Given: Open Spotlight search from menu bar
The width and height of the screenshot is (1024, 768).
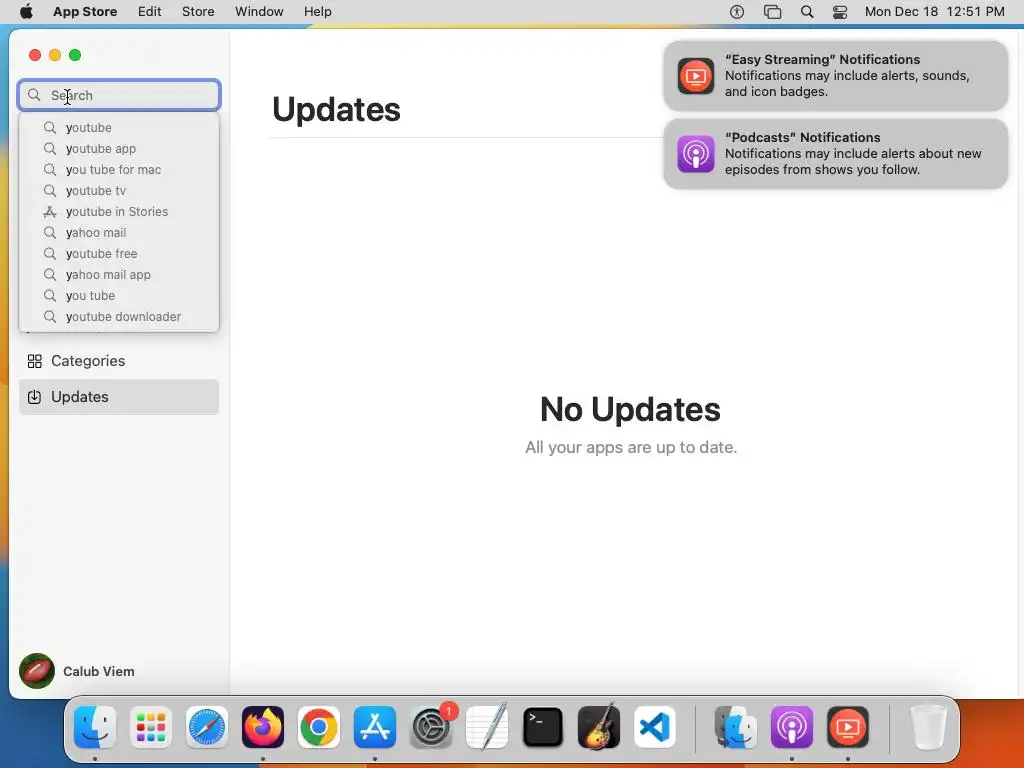Looking at the screenshot, I should pos(807,12).
